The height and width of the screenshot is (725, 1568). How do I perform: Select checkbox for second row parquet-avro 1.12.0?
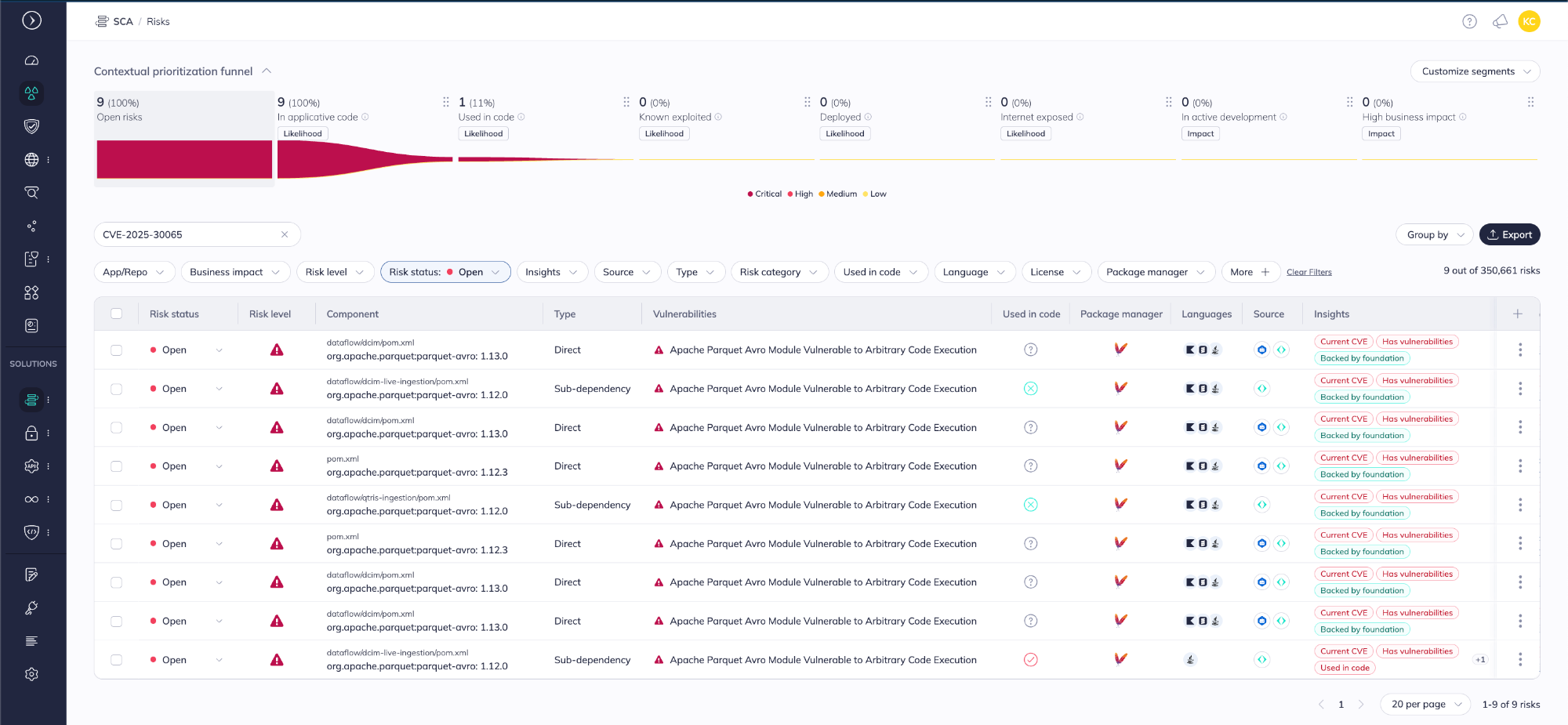(117, 389)
